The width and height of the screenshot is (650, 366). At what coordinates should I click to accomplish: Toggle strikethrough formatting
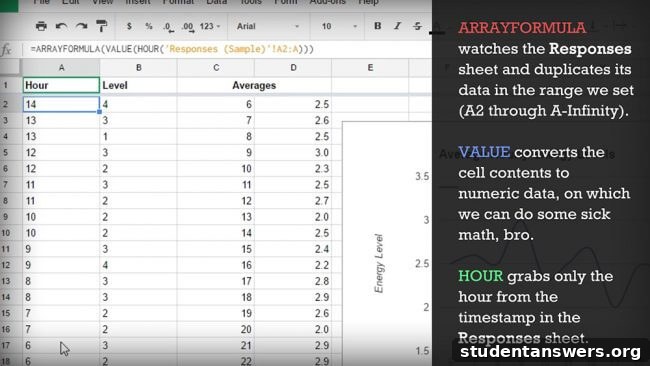coord(417,26)
